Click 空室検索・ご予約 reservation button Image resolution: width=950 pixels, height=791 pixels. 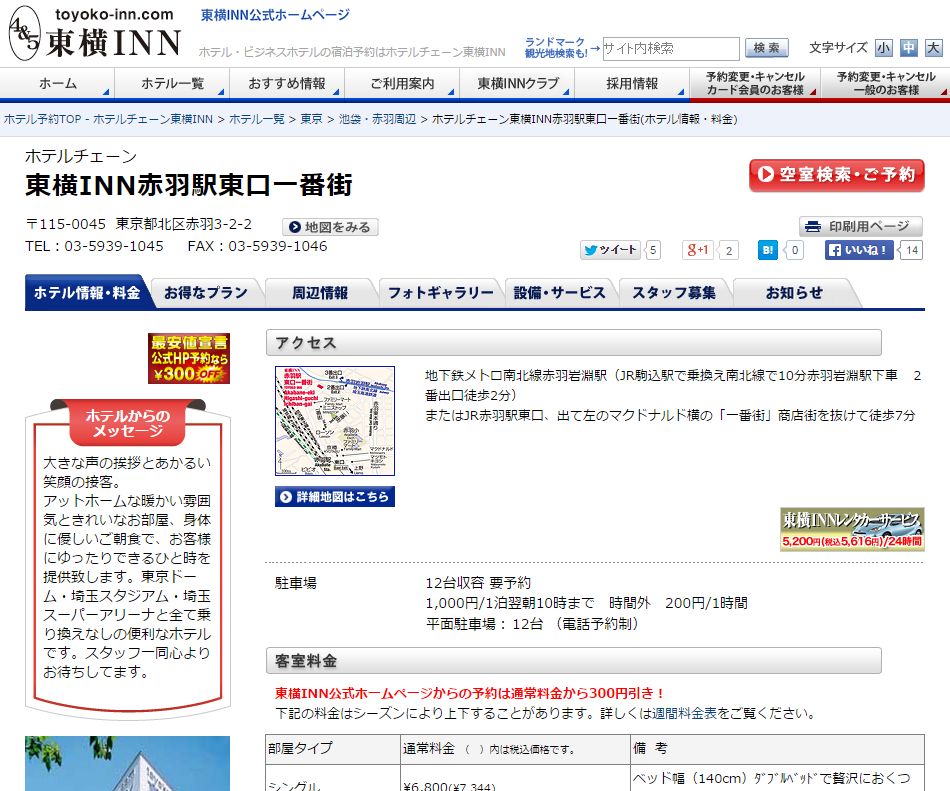point(837,175)
